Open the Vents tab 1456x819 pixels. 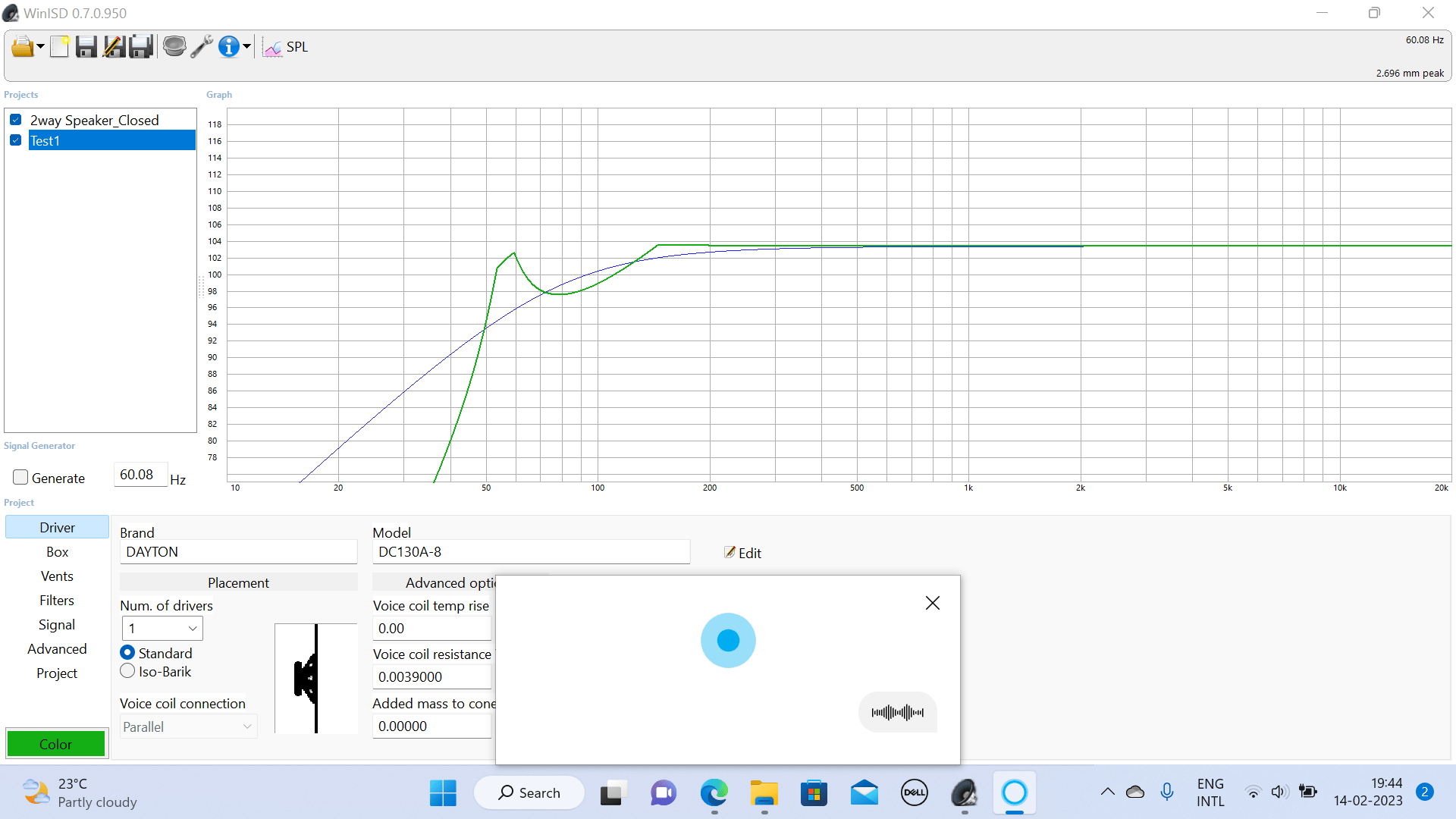pyautogui.click(x=57, y=576)
